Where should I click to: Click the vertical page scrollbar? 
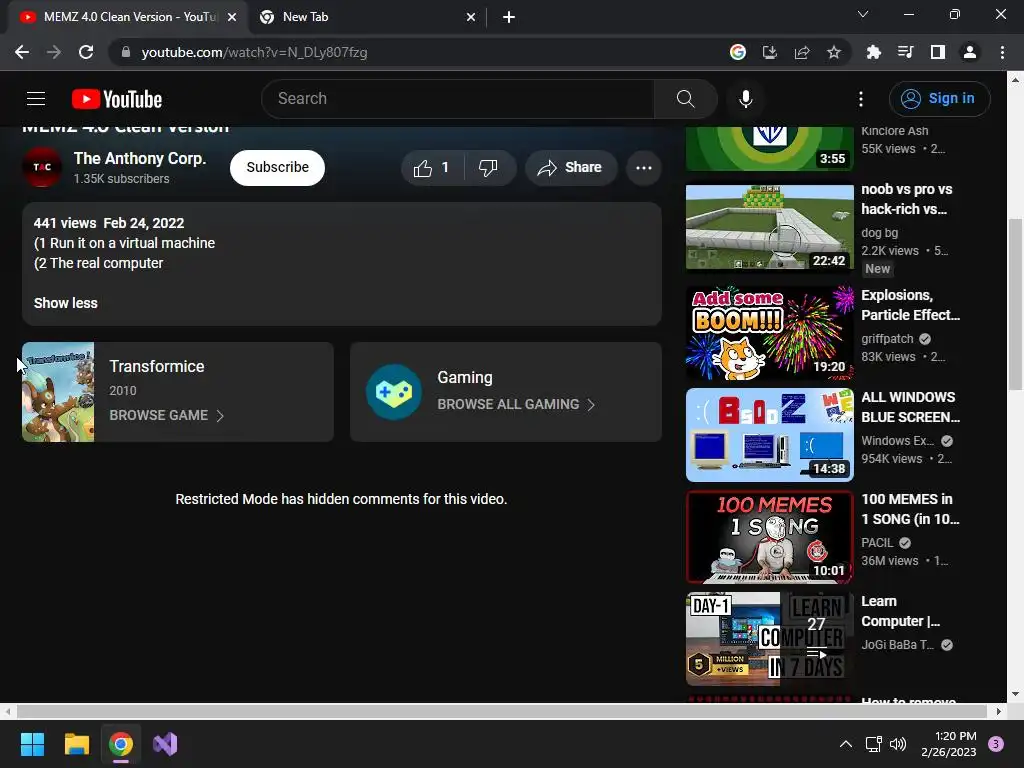[1016, 304]
